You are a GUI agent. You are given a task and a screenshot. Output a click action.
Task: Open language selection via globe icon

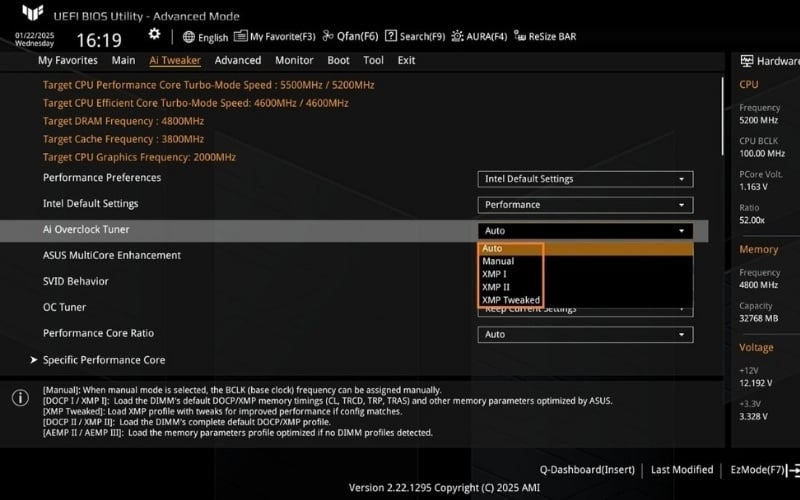tap(189, 37)
